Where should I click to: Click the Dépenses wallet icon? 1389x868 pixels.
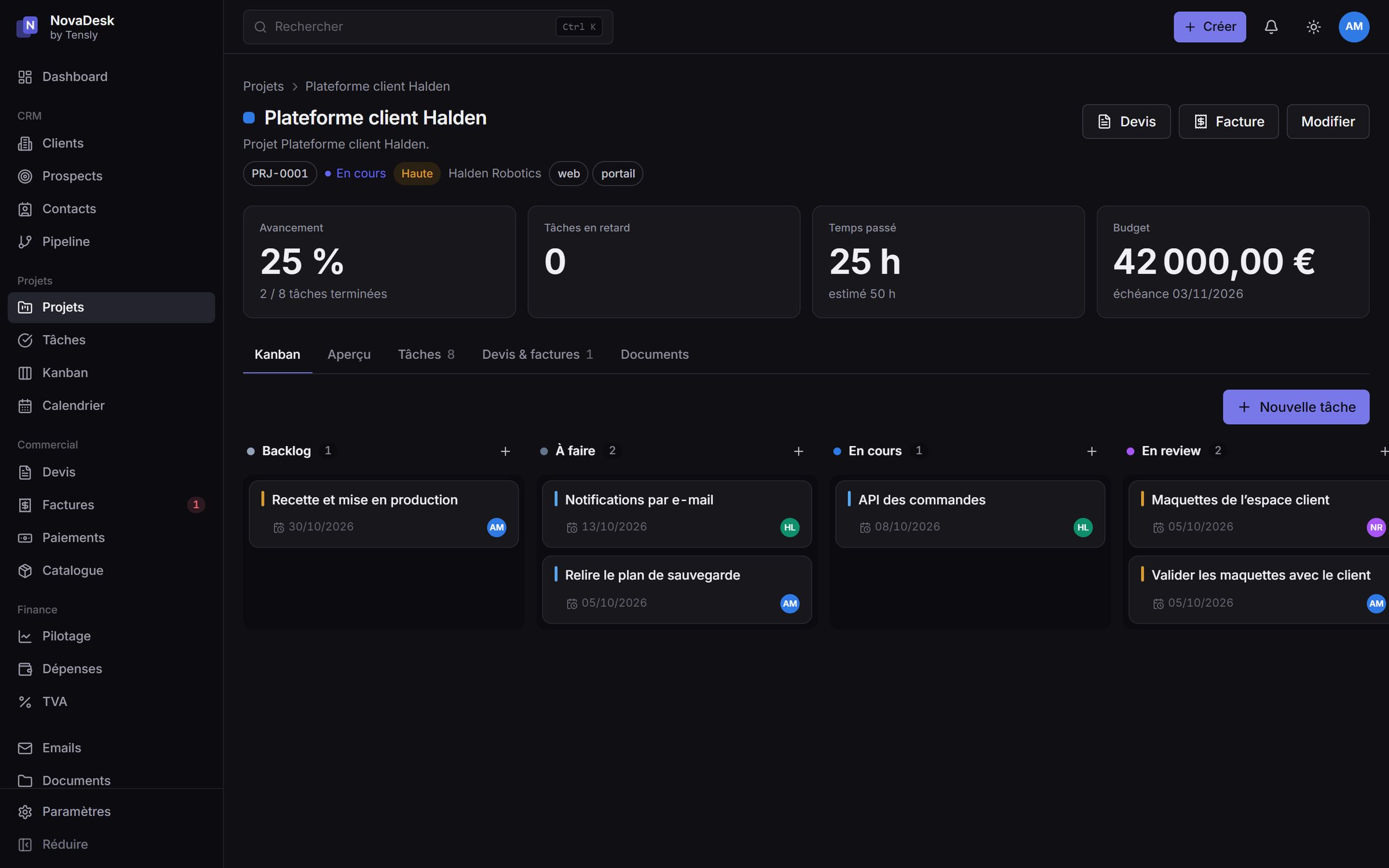25,669
